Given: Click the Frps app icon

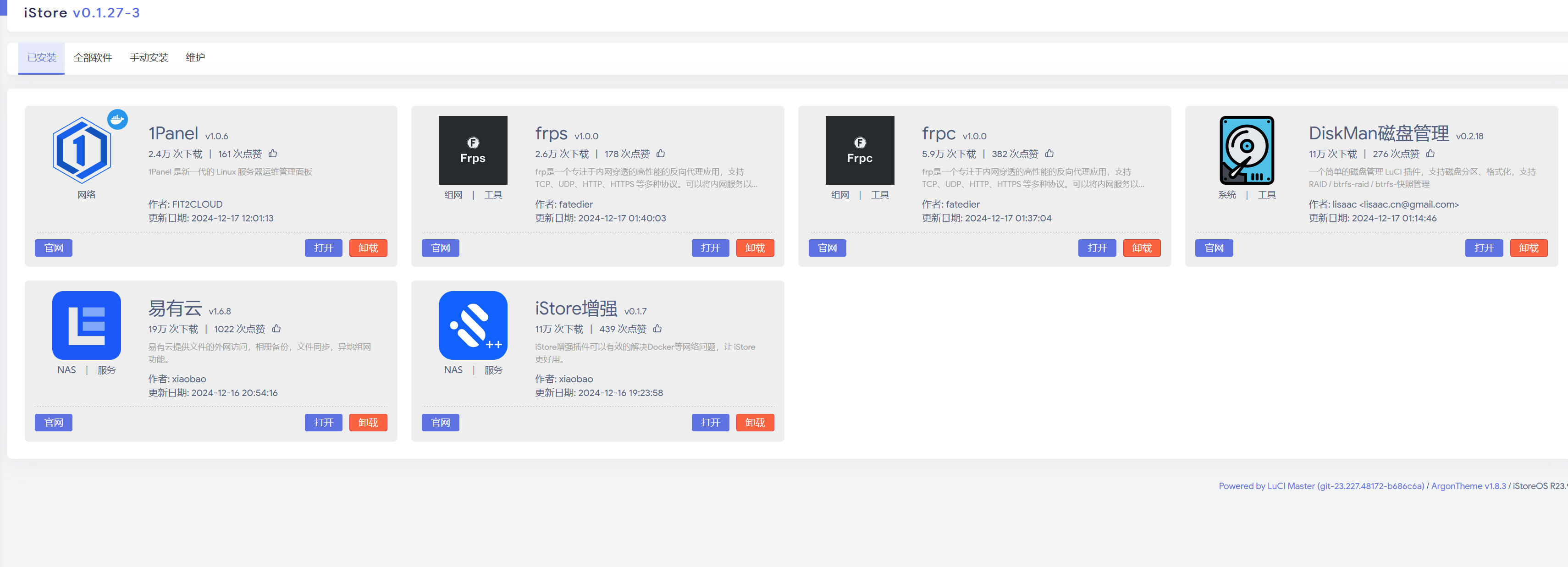Looking at the screenshot, I should [473, 150].
